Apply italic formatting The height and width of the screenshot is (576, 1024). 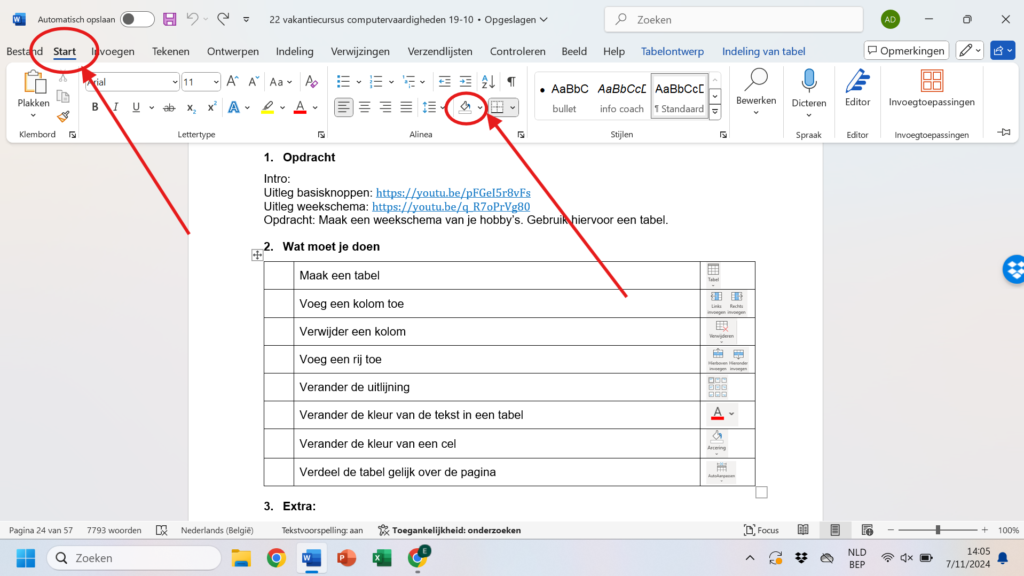coord(118,107)
